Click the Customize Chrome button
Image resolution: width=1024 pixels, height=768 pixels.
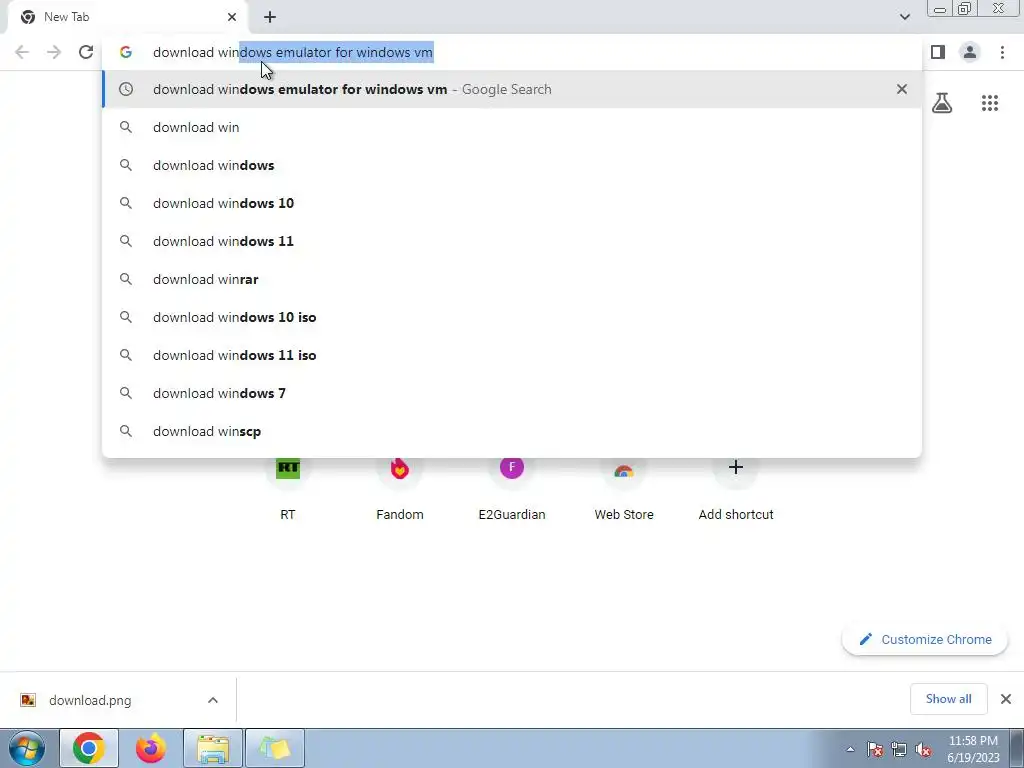(925, 639)
